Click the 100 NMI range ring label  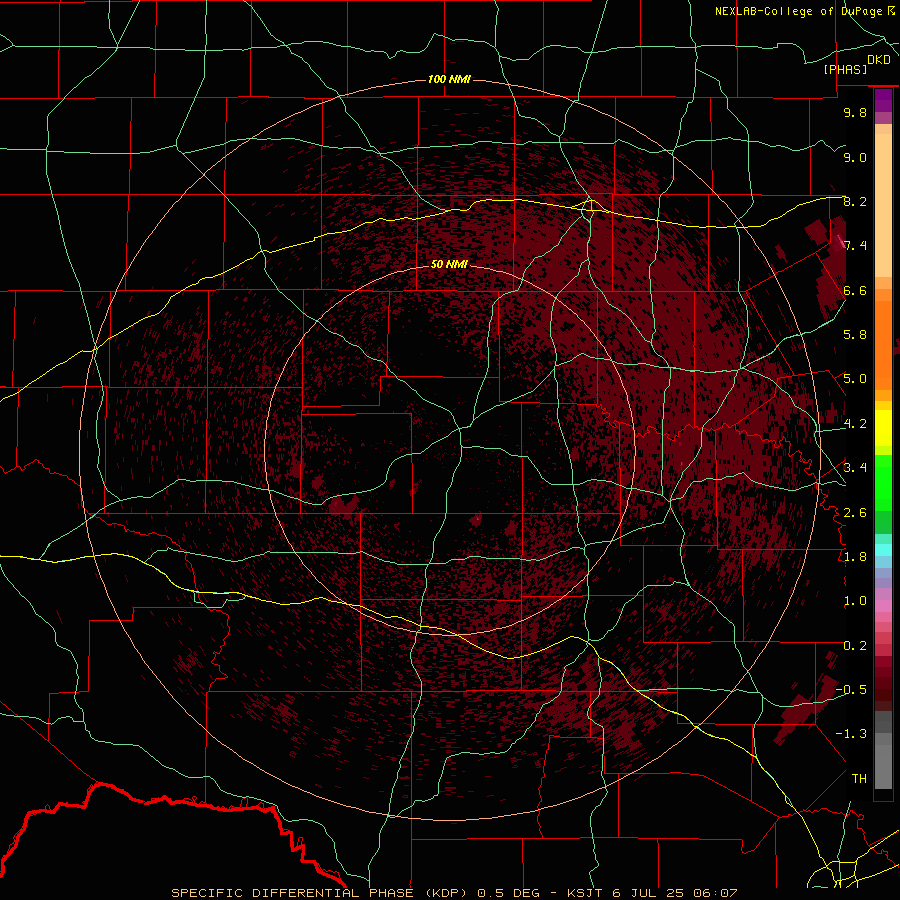(x=449, y=79)
